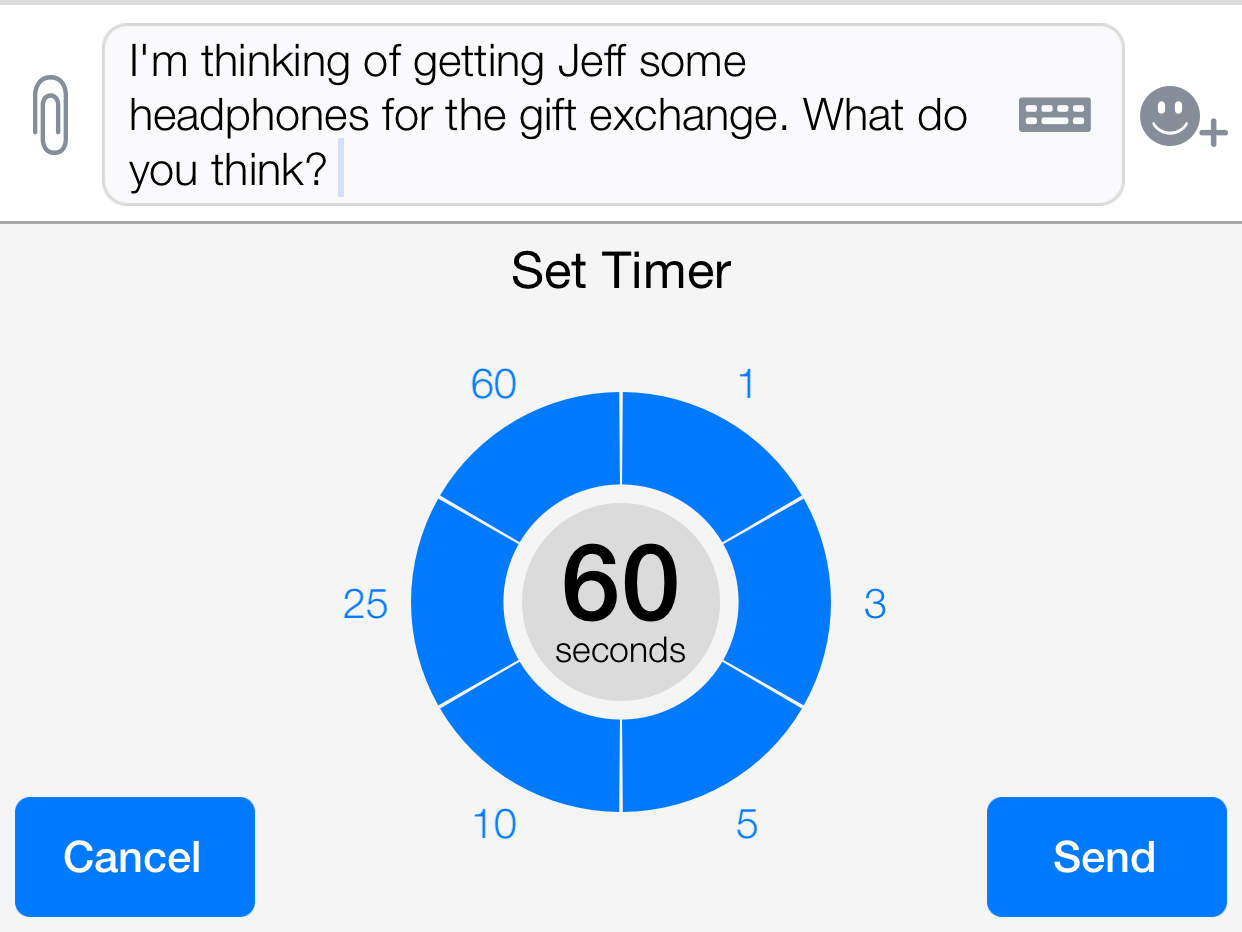Click the Set Timer heading
Viewport: 1242px width, 932px height.
tap(621, 271)
